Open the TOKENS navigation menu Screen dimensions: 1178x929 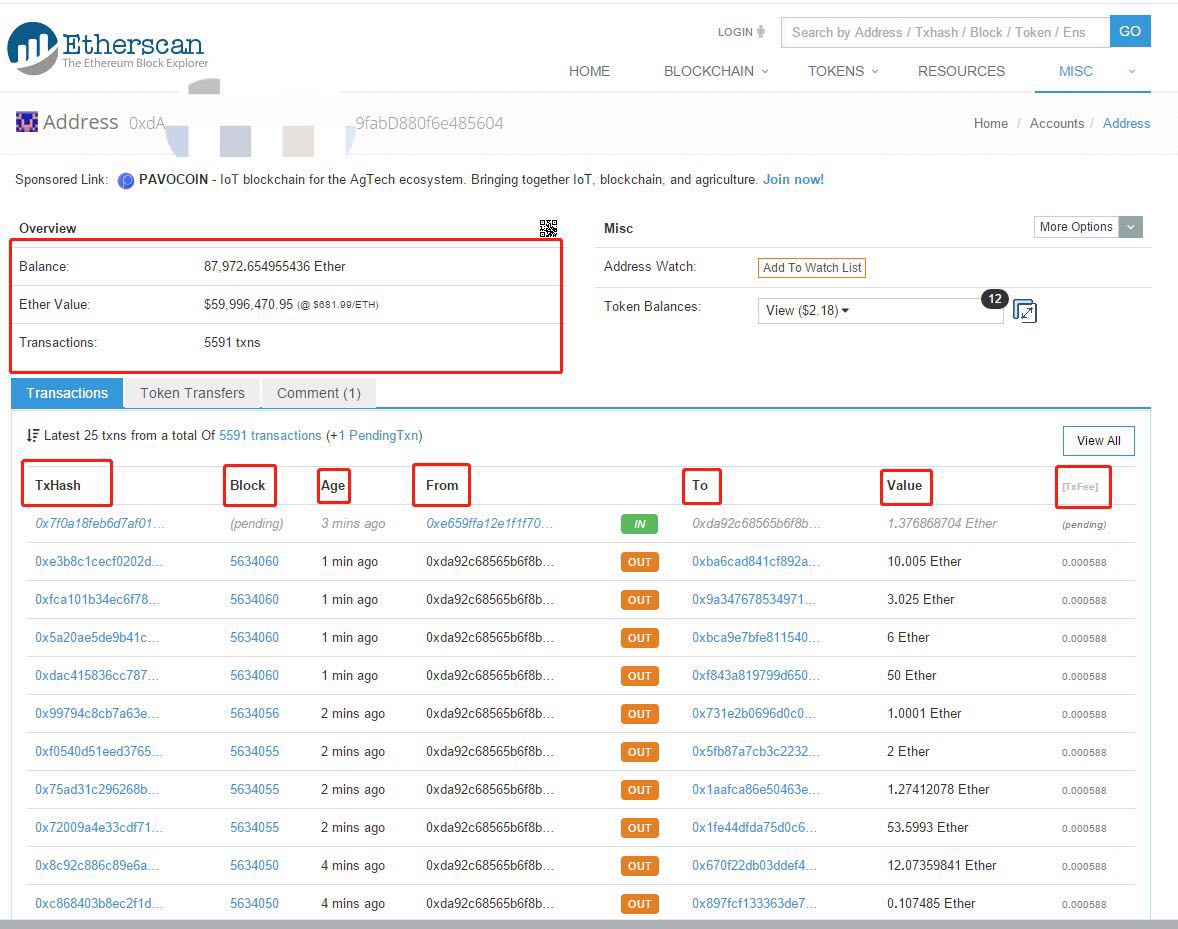[842, 71]
